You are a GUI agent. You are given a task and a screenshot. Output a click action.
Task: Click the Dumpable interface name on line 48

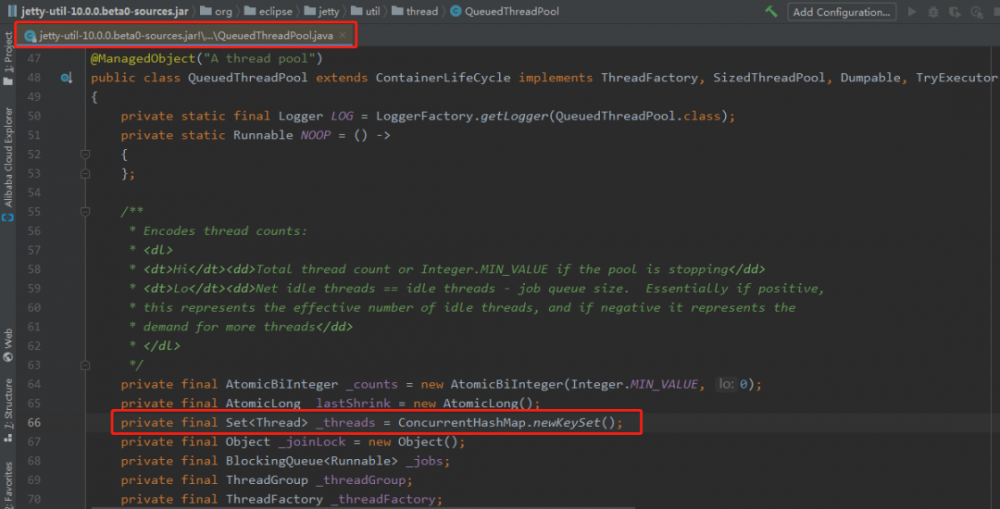pyautogui.click(x=871, y=78)
